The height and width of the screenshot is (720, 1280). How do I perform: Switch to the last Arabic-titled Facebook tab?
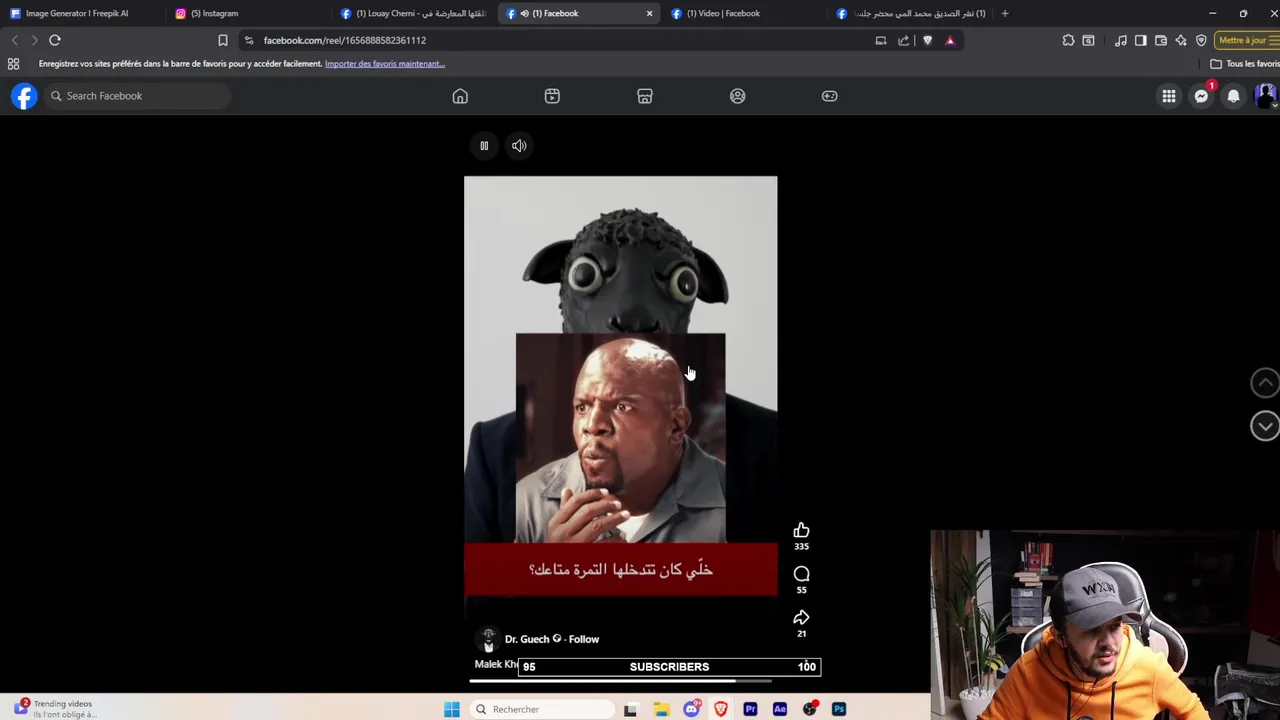[912, 13]
